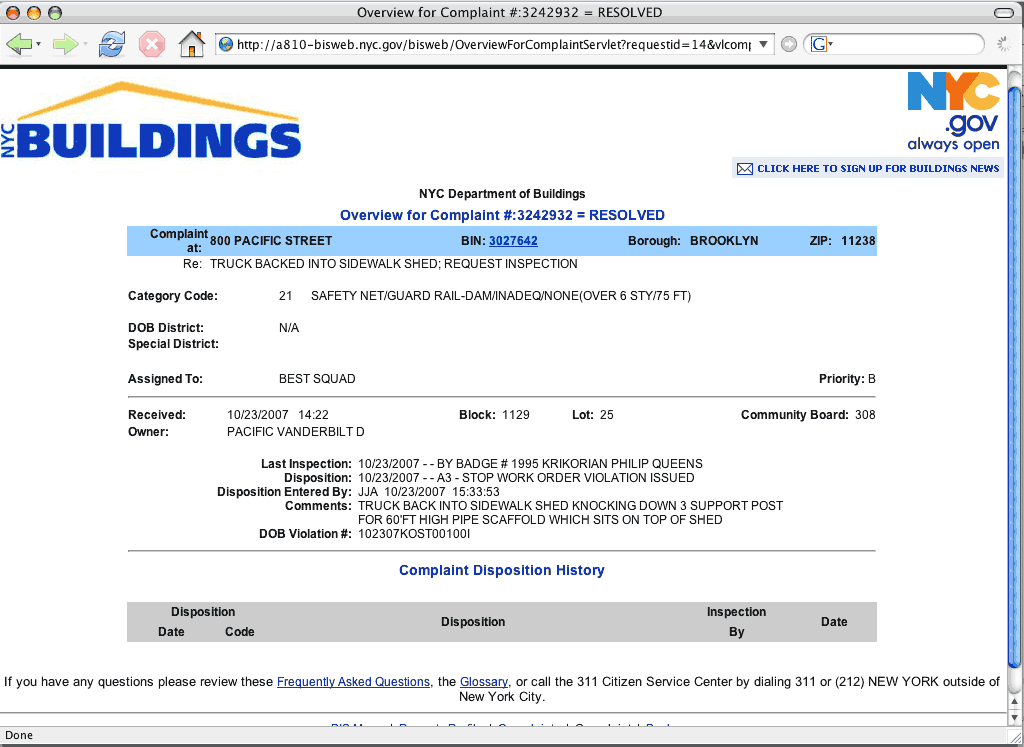Click the globe site icon in address bar
Screen dimensions: 1024x747
(x=226, y=45)
